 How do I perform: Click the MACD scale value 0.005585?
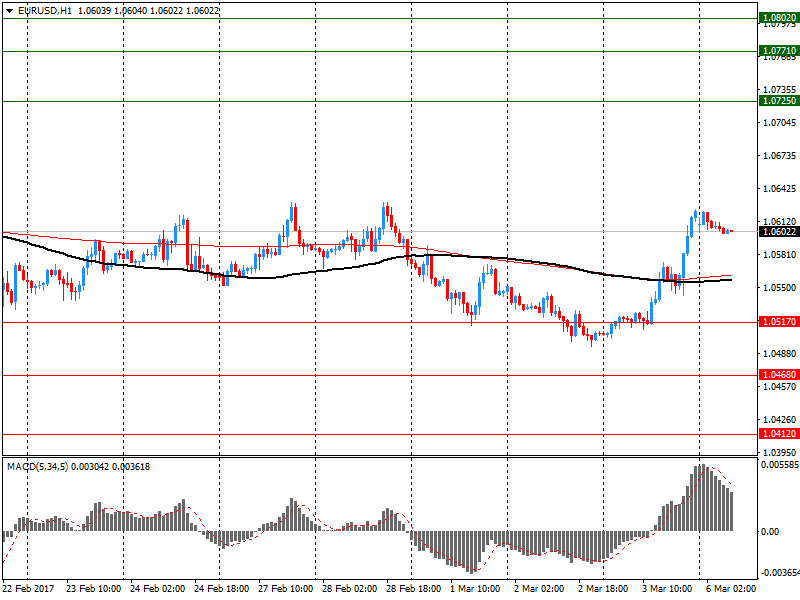780,465
